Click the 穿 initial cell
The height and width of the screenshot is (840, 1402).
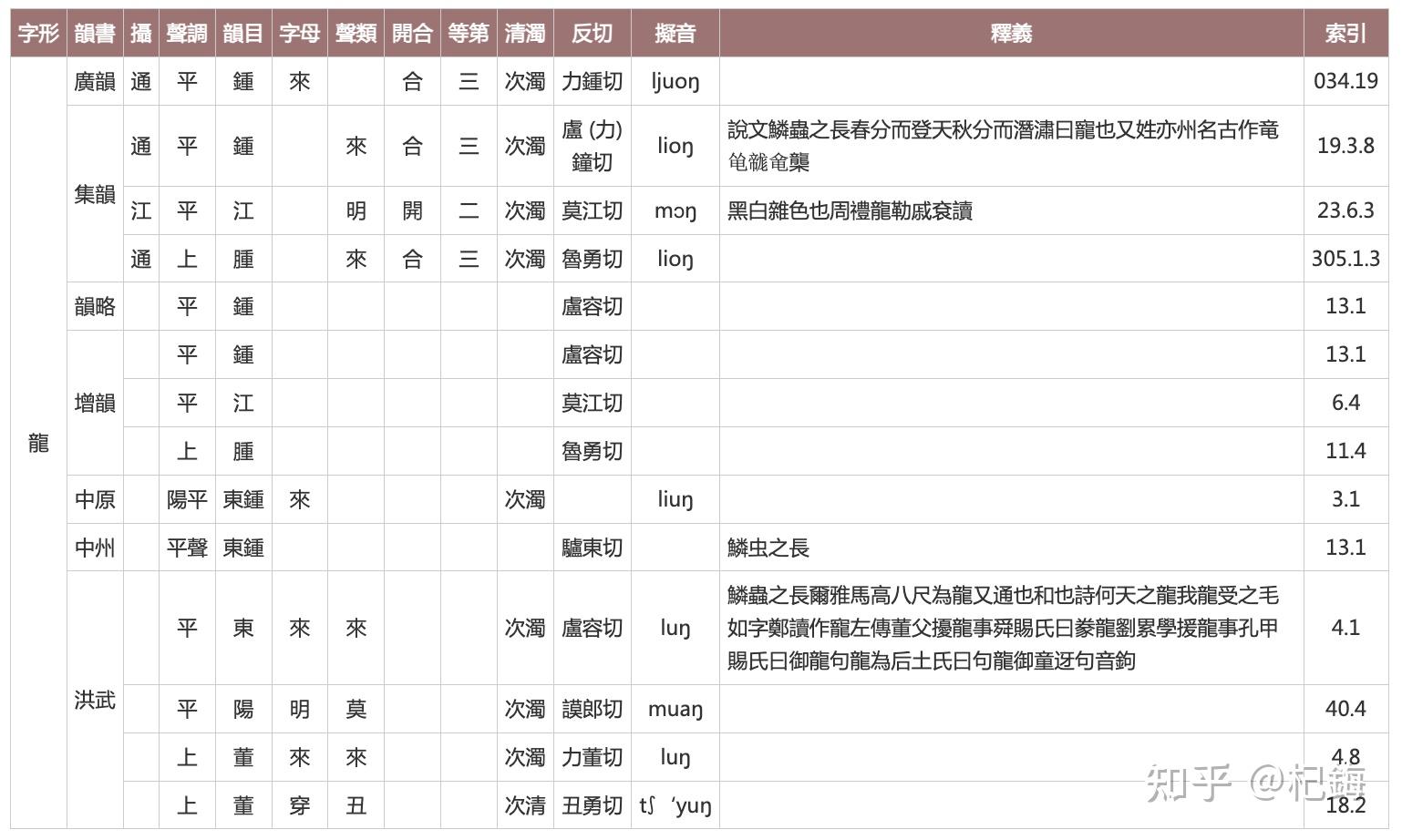tap(300, 805)
